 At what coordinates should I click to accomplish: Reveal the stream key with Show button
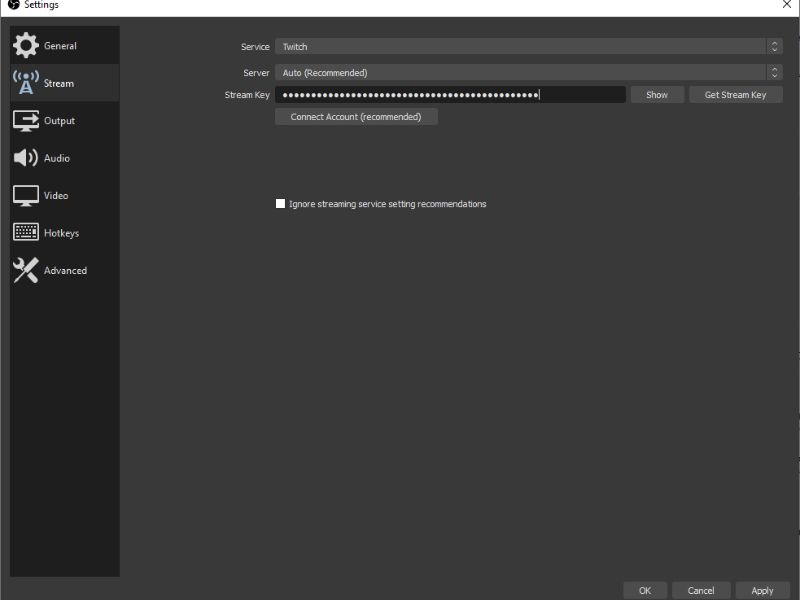(x=657, y=95)
